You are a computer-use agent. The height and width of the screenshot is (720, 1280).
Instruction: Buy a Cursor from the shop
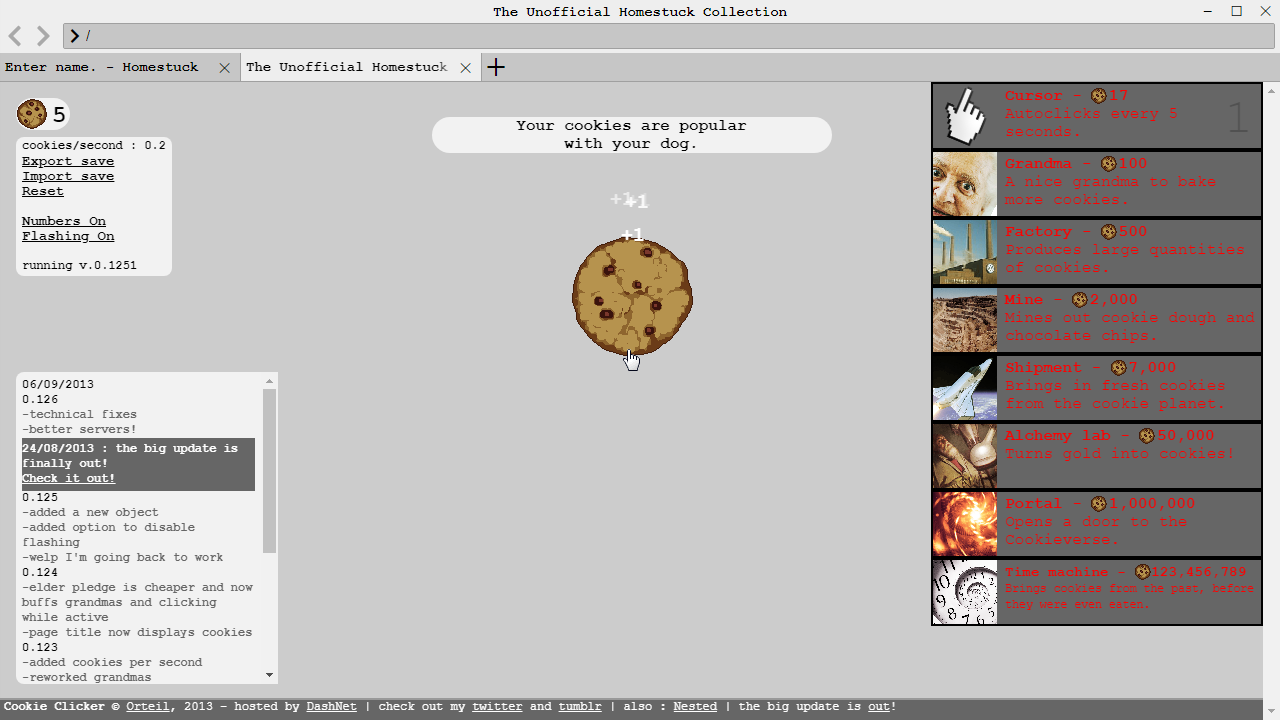pos(1097,116)
